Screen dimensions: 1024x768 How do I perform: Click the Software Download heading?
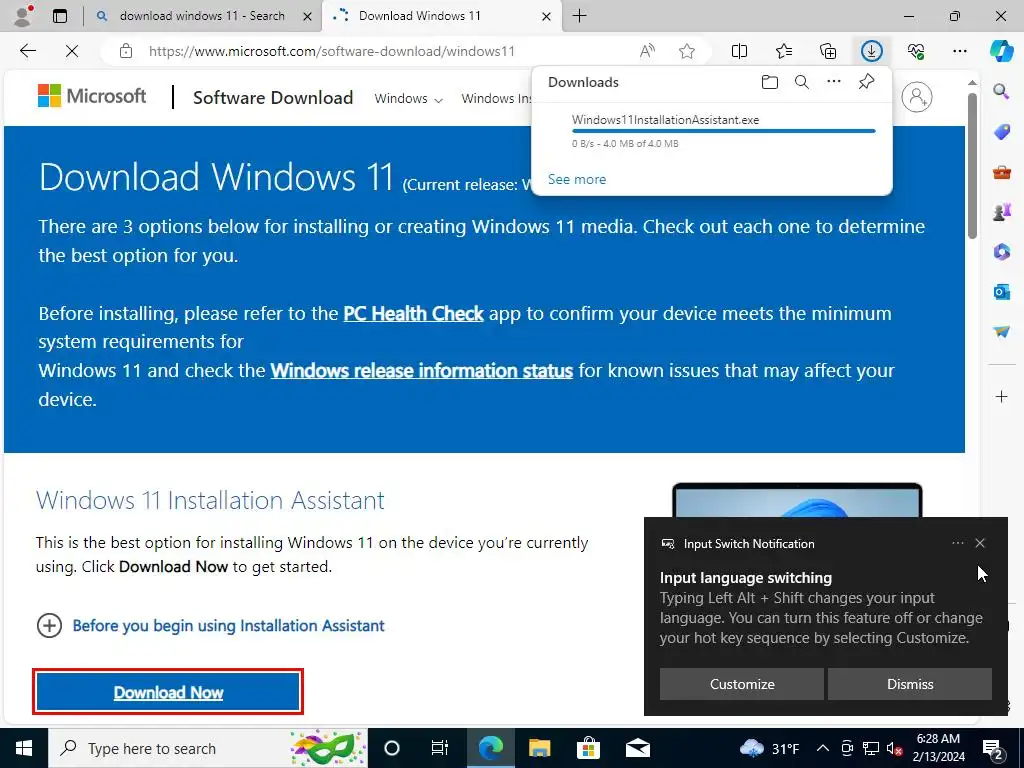[273, 98]
